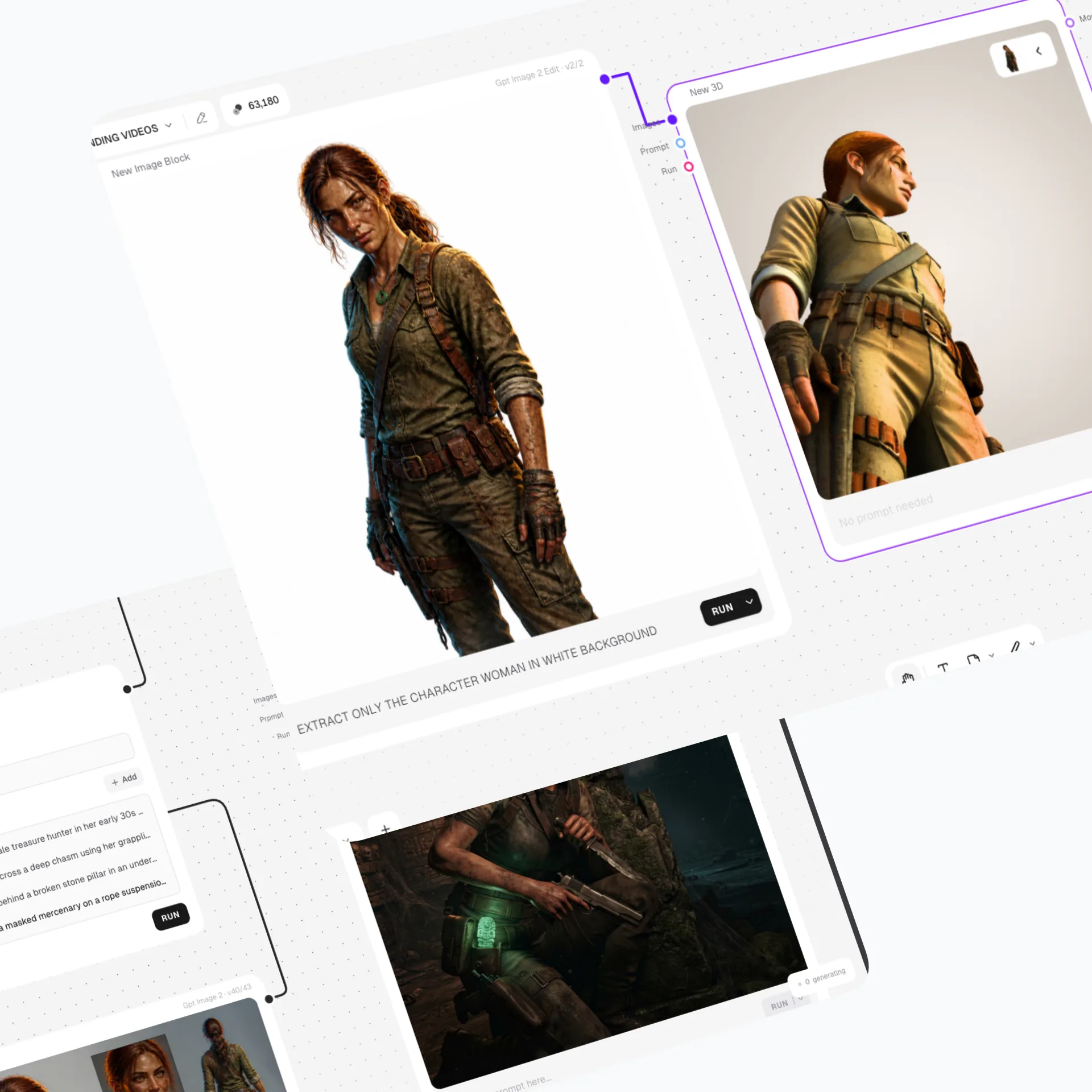Click the 'New 3D' block title

(x=706, y=89)
